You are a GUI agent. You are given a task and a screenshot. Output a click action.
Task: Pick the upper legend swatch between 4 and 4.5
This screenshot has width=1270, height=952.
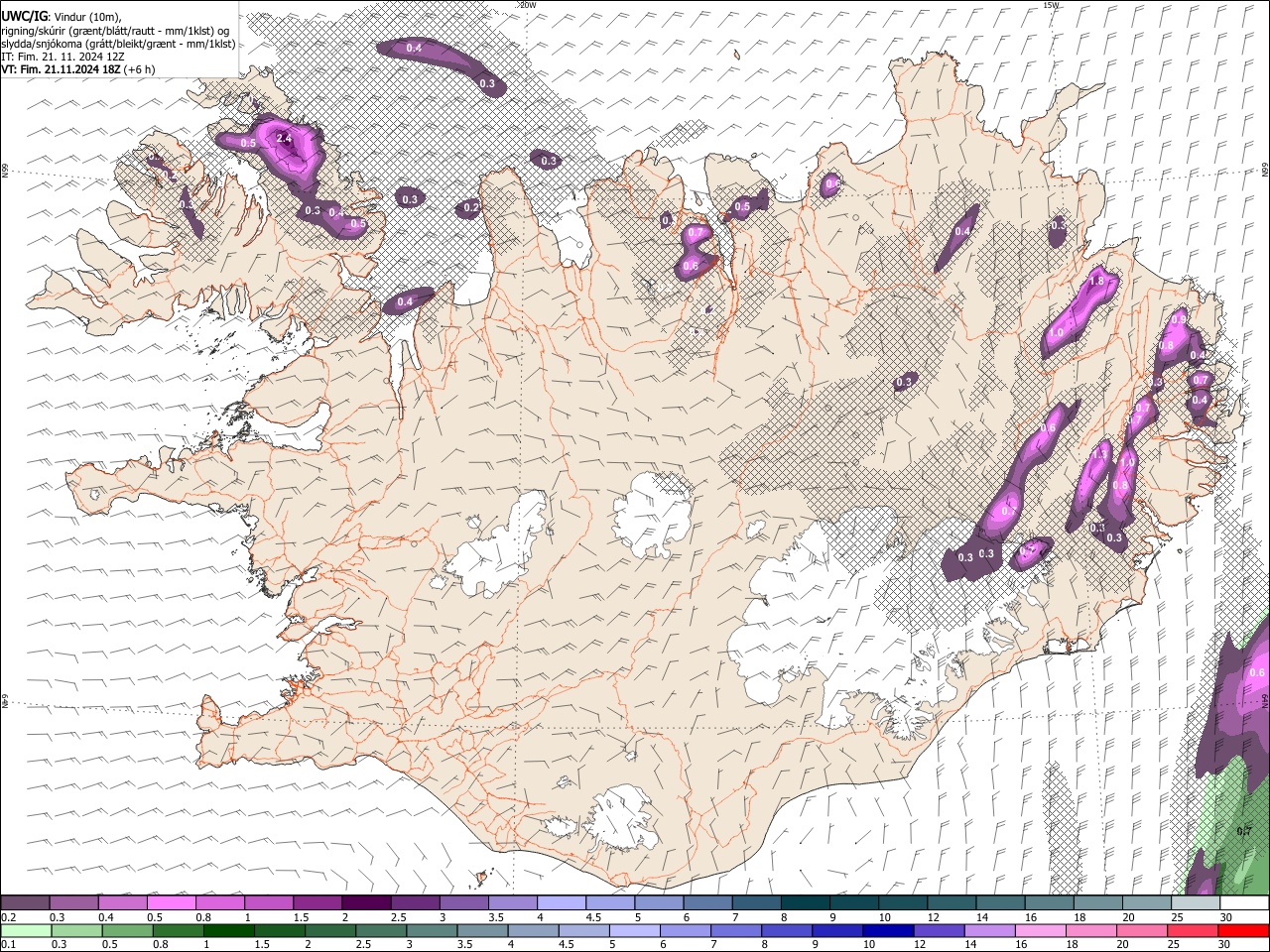coord(562,903)
